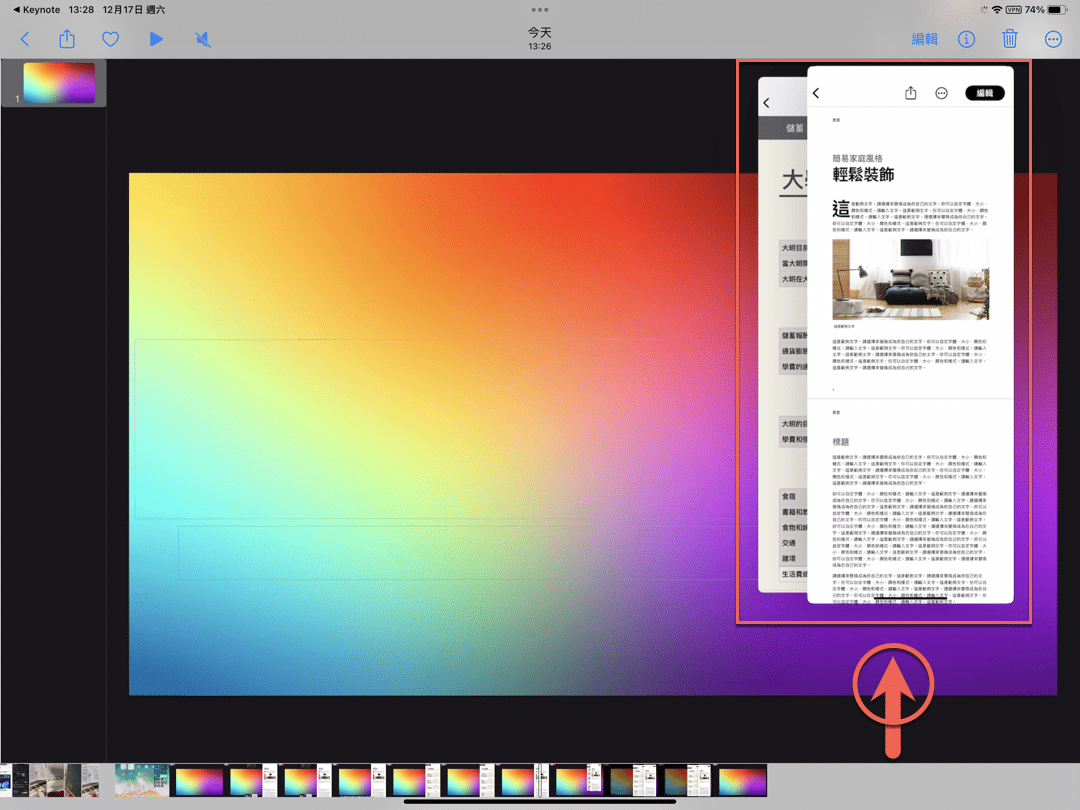Screen dimensions: 1080x810
Task: Favorite the video with the heart icon
Action: 110,39
